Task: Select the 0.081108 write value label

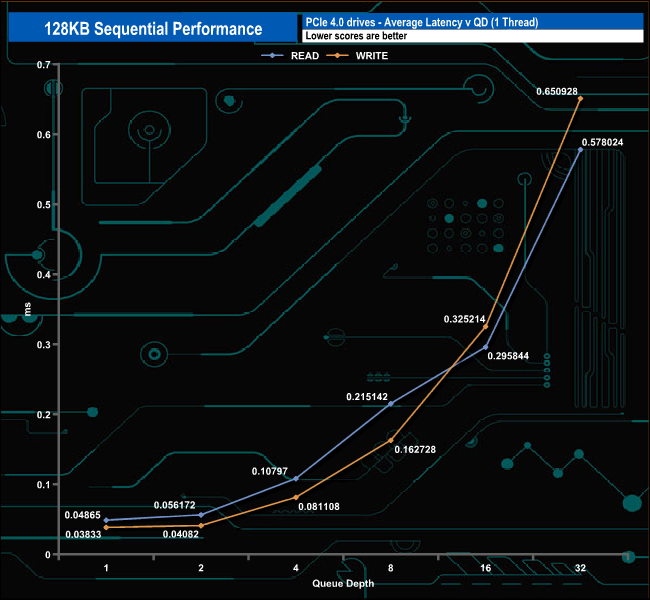Action: [319, 506]
